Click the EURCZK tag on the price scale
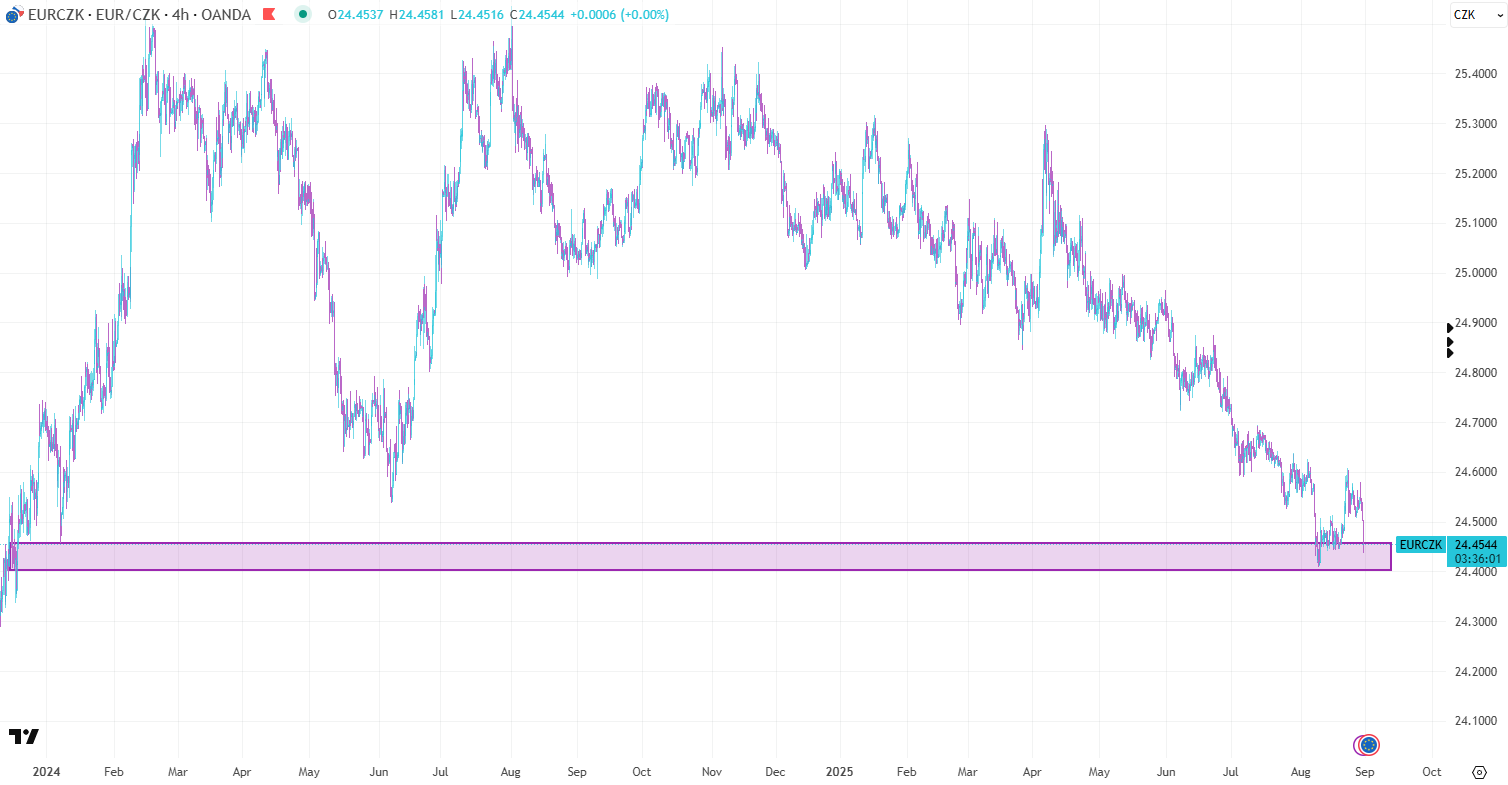 pos(1420,545)
